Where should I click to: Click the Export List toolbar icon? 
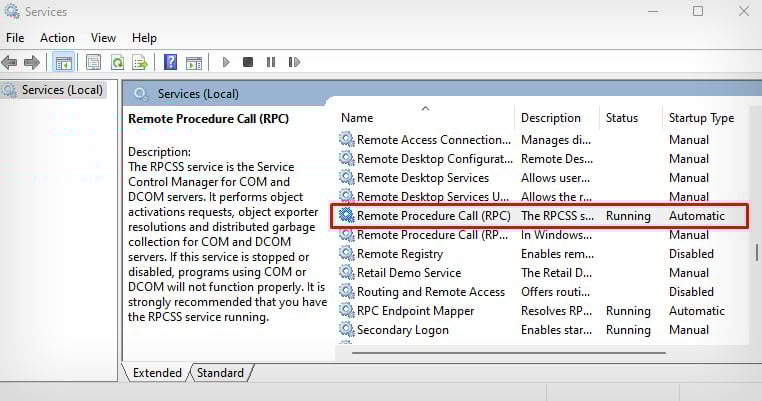point(140,62)
